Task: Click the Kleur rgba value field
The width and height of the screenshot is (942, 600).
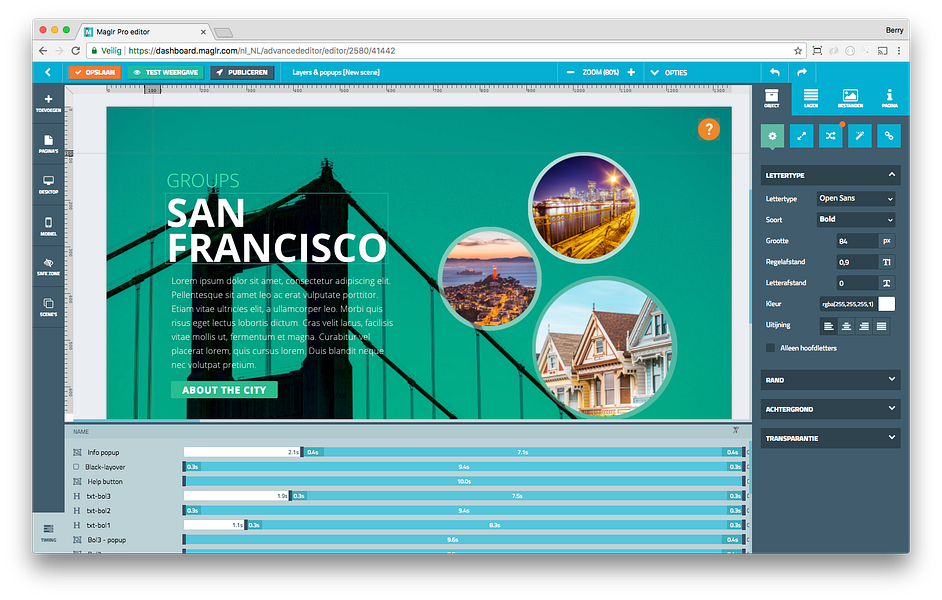Action: coord(848,304)
